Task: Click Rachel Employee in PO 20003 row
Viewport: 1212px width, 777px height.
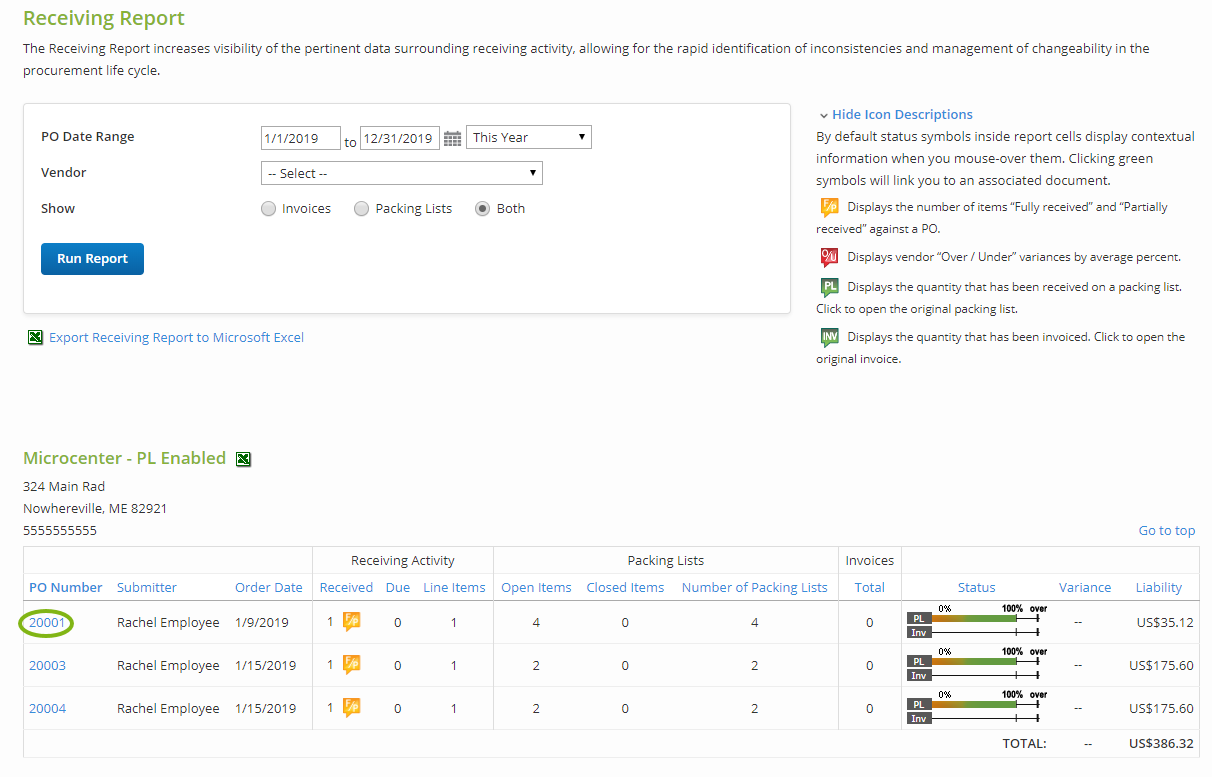Action: tap(168, 666)
